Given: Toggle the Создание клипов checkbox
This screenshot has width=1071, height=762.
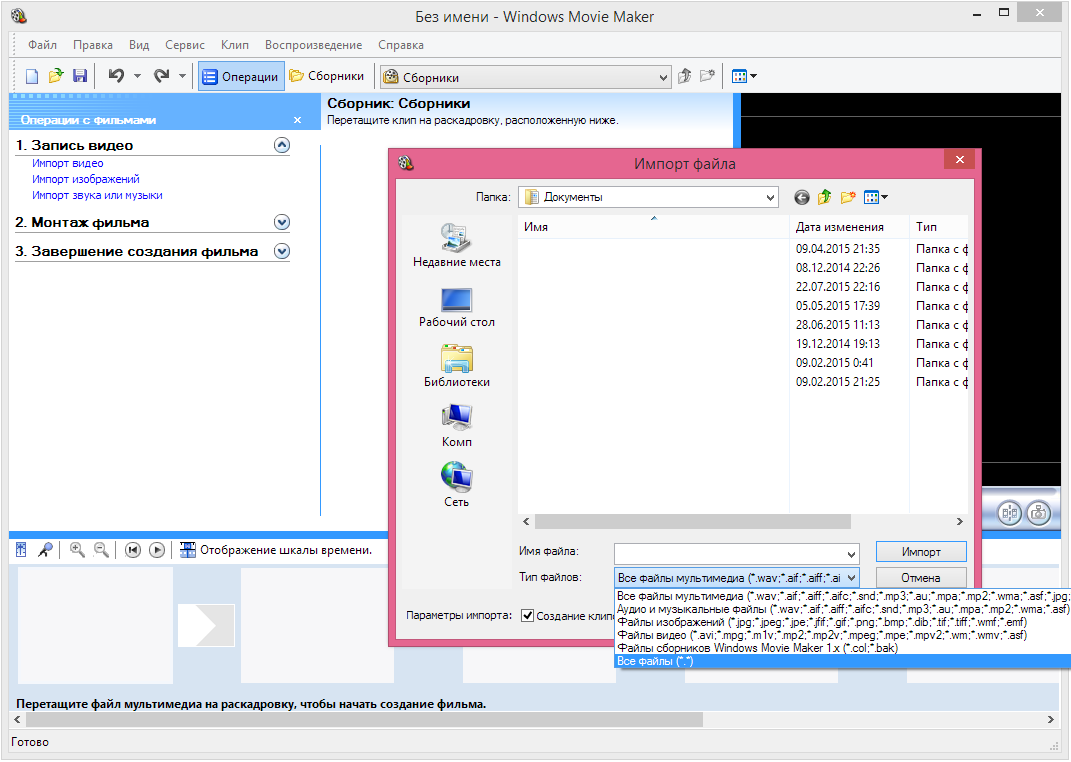Looking at the screenshot, I should pos(527,616).
